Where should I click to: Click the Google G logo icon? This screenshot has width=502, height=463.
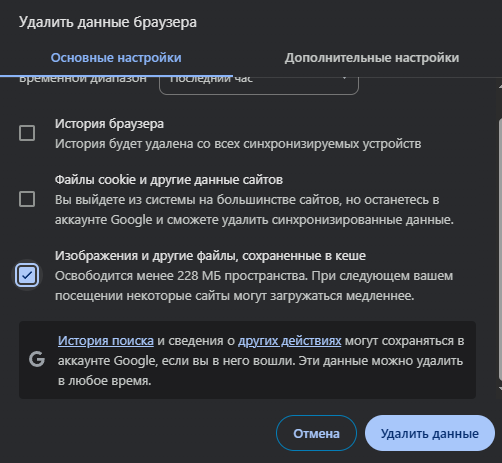37,359
